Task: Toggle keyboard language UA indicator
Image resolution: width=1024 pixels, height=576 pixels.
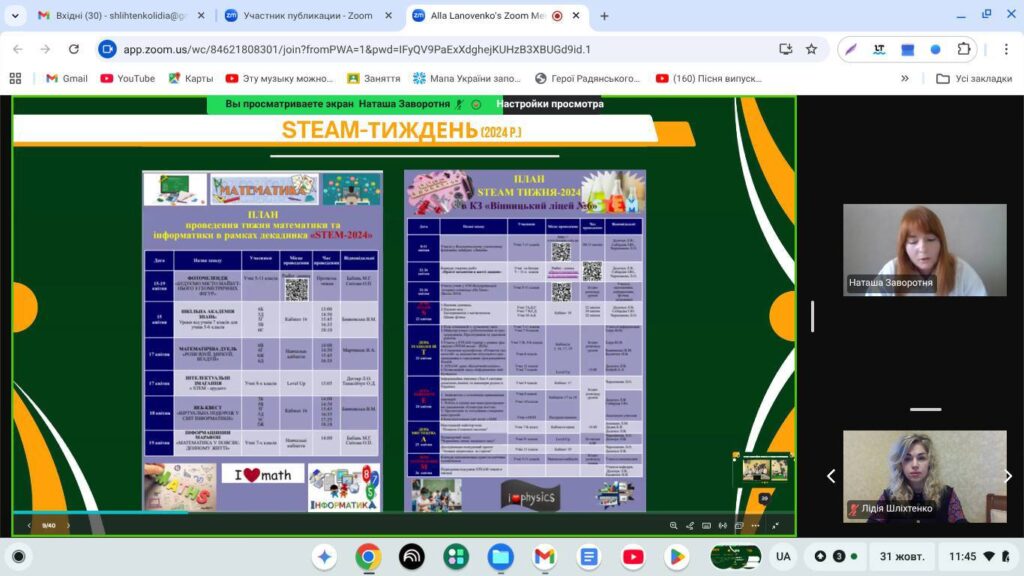Action: [783, 556]
